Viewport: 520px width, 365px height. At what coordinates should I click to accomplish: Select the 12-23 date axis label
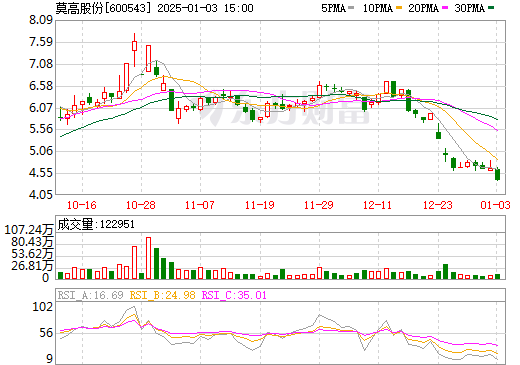[438, 205]
